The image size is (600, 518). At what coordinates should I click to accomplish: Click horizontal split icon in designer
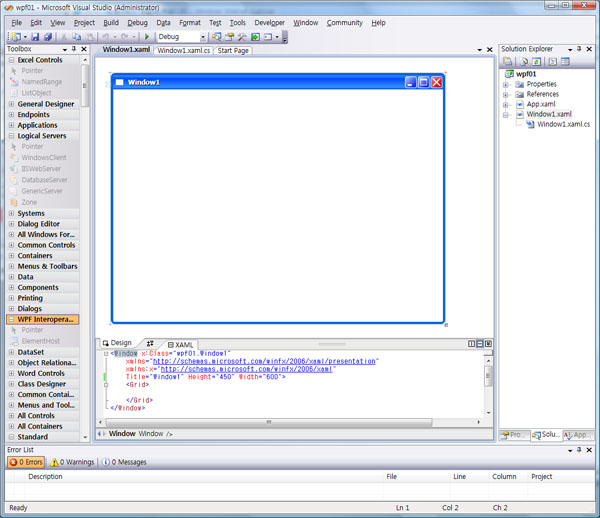[x=480, y=344]
